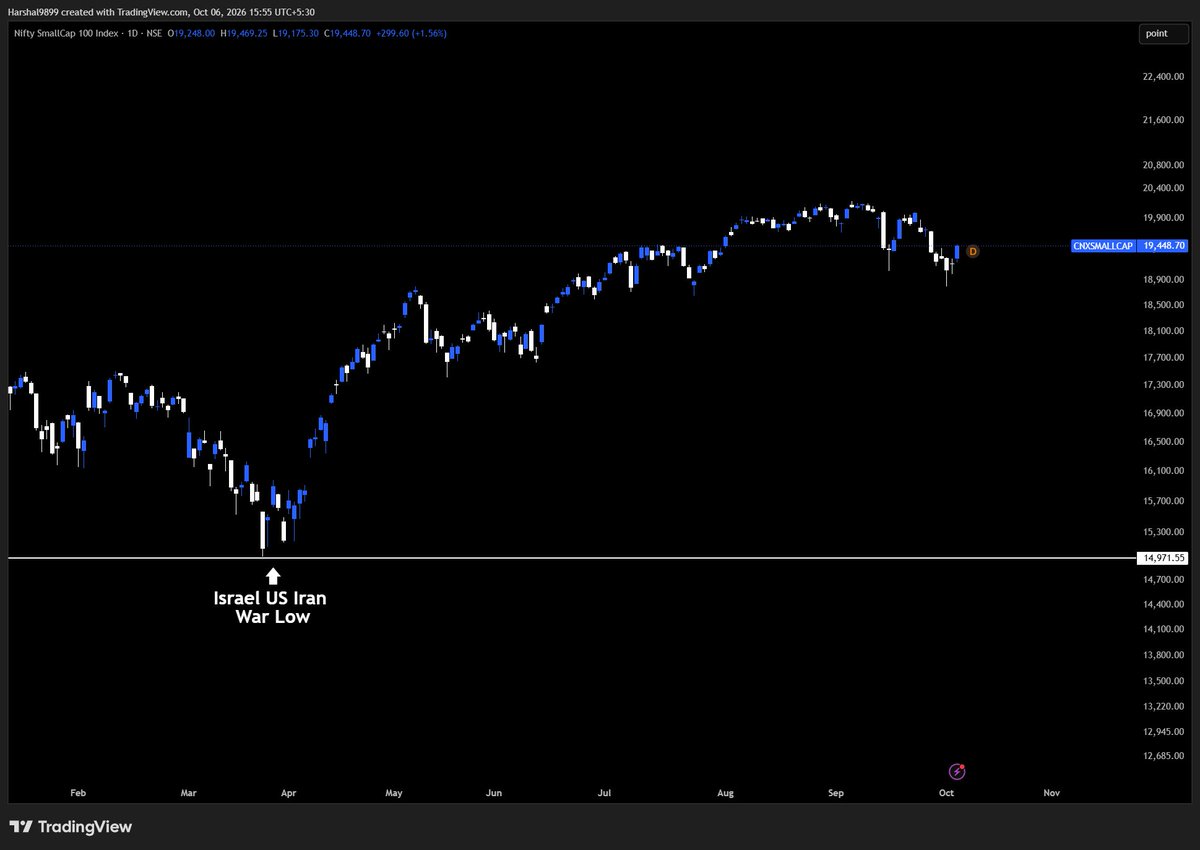This screenshot has width=1200, height=850.
Task: Click the Jul label on time axis
Action: coord(604,792)
